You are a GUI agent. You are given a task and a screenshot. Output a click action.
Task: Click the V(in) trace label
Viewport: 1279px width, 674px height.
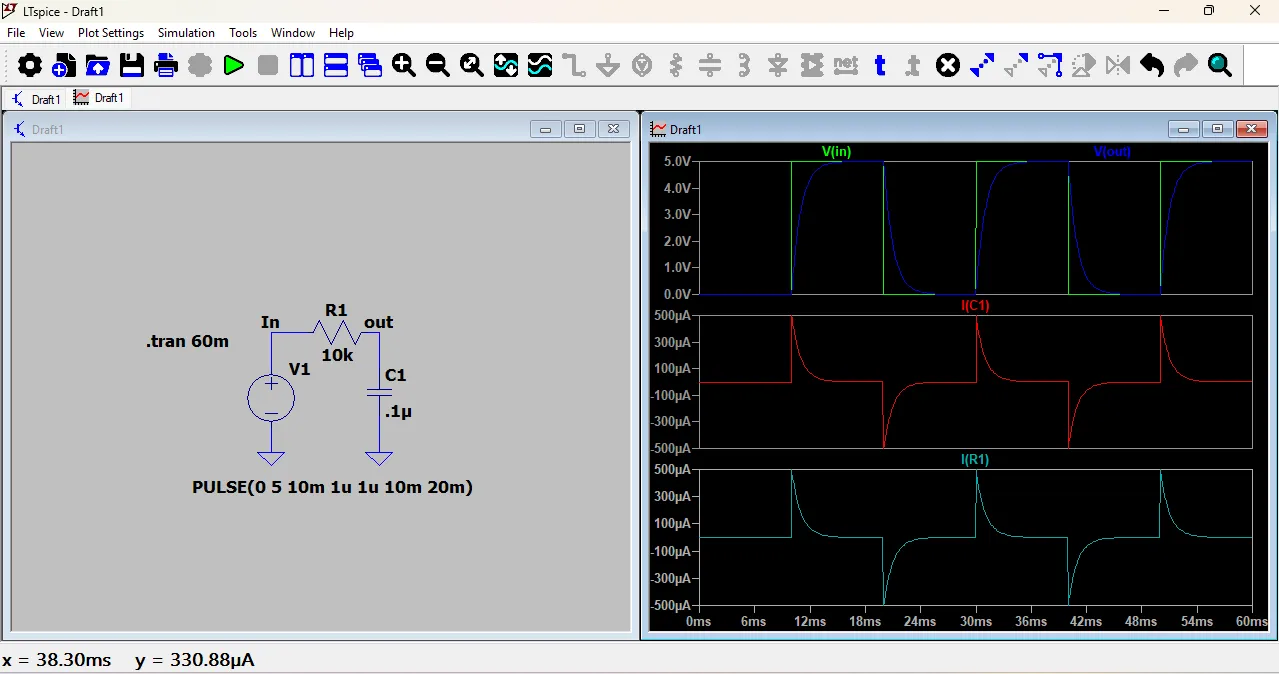tap(836, 152)
